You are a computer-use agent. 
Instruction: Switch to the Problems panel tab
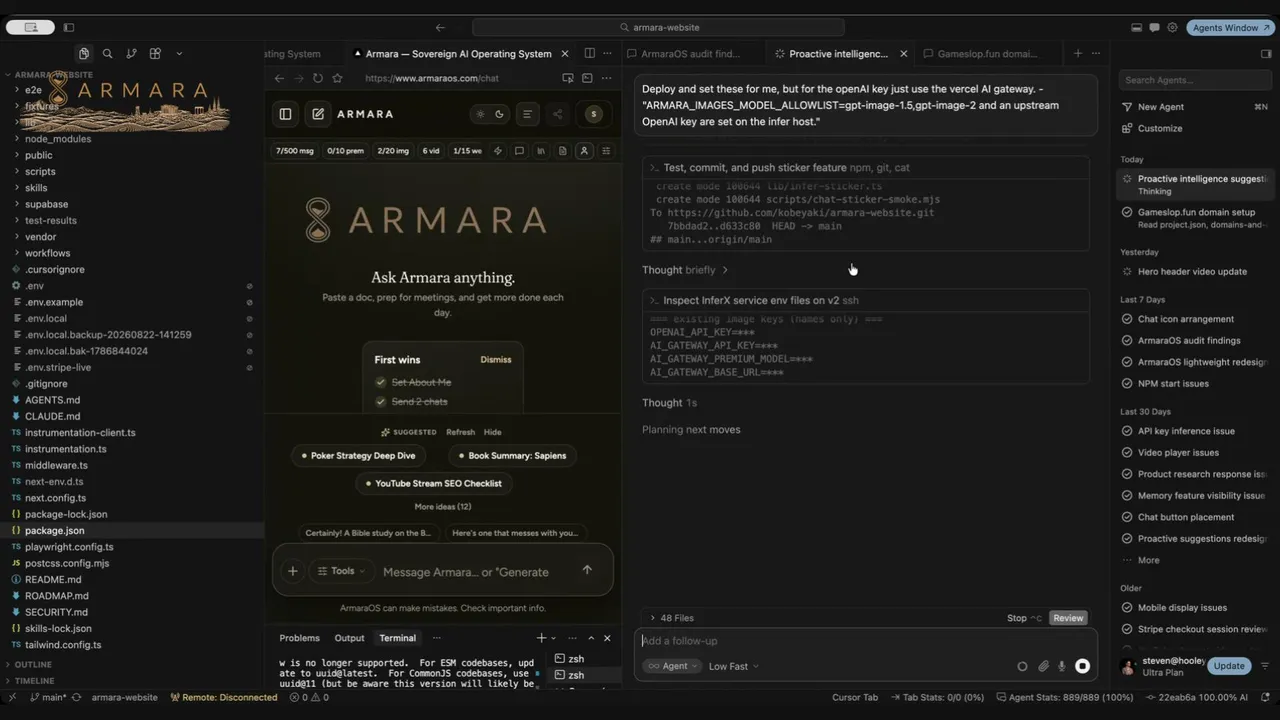(x=299, y=638)
